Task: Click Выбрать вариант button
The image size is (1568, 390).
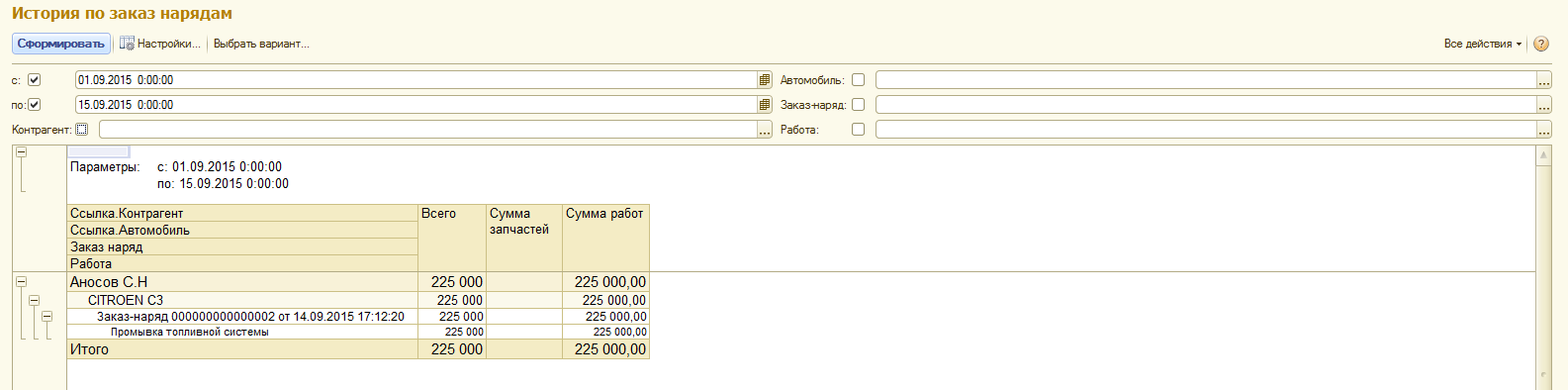Action: coord(261,44)
